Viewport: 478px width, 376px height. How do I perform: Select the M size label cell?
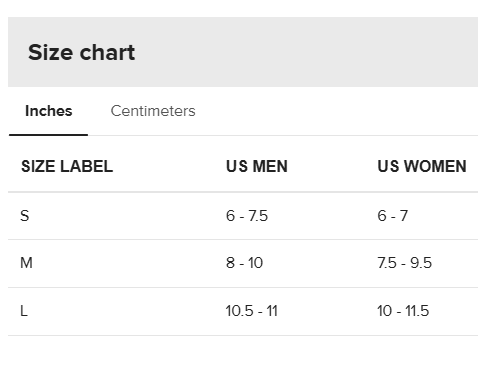[26, 263]
